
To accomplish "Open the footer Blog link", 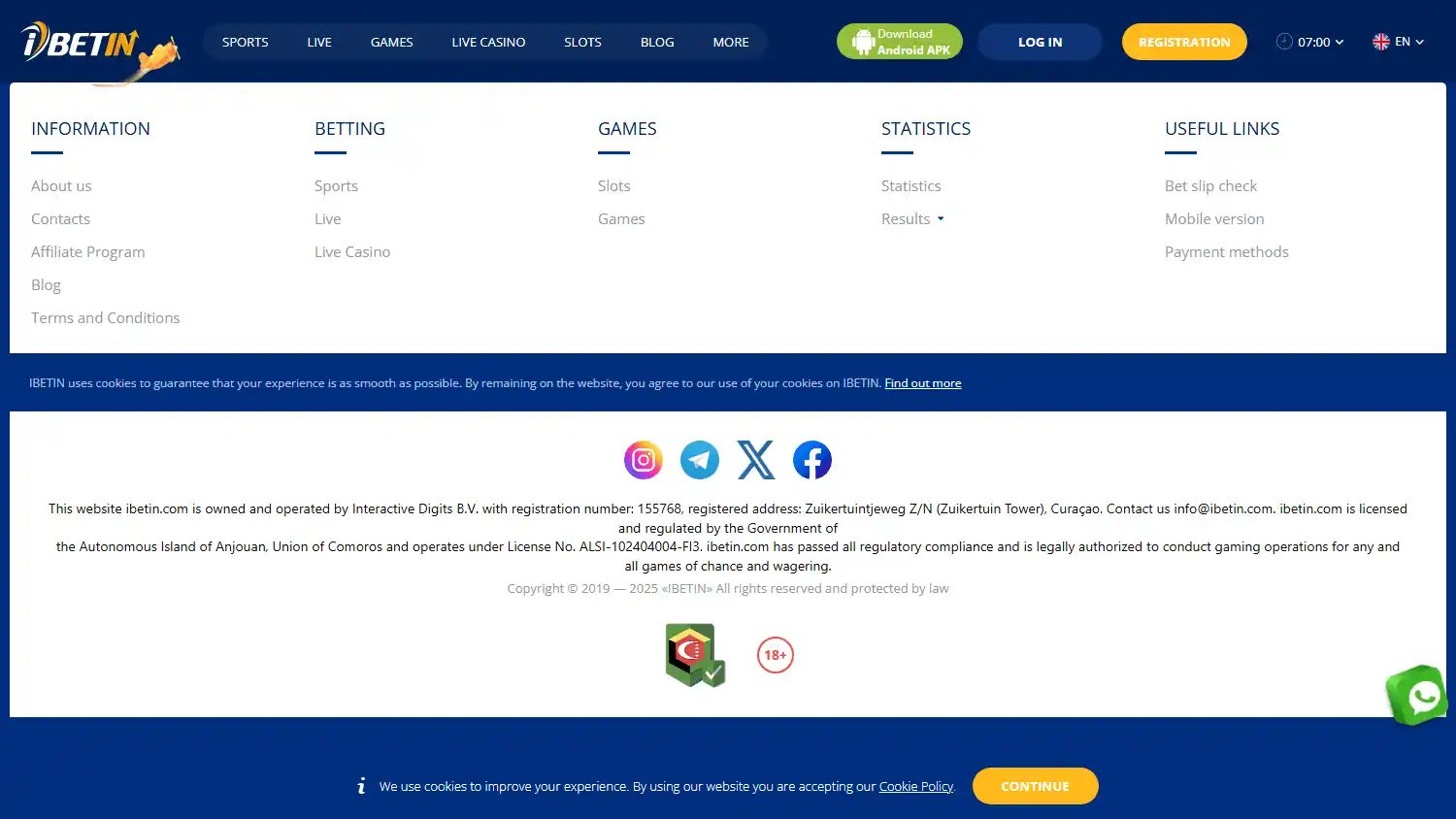I will (x=46, y=285).
